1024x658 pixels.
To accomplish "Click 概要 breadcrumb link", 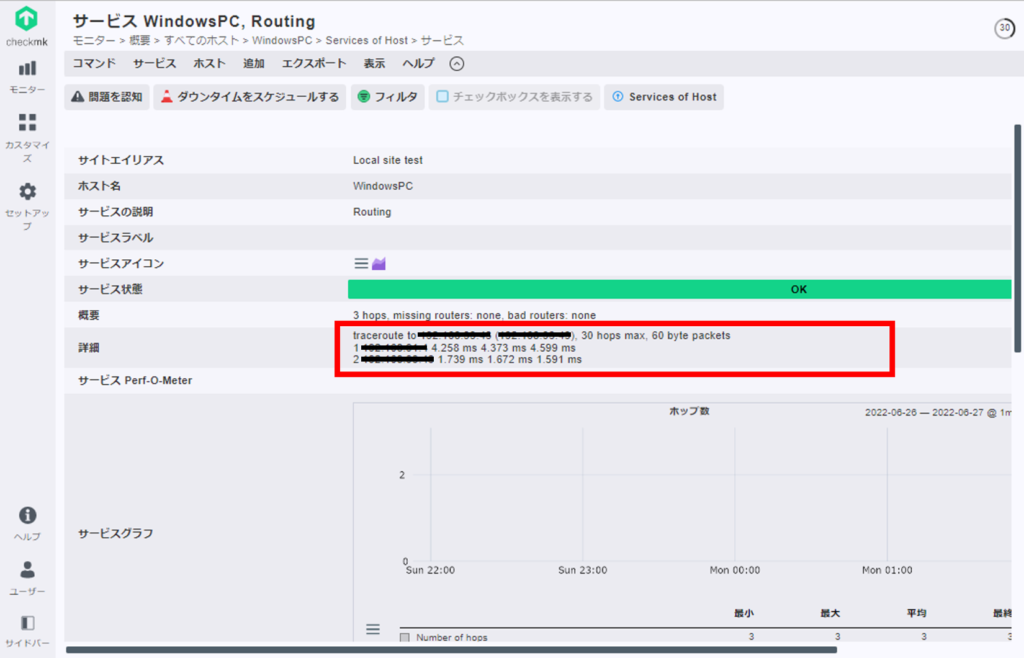I will click(x=140, y=40).
